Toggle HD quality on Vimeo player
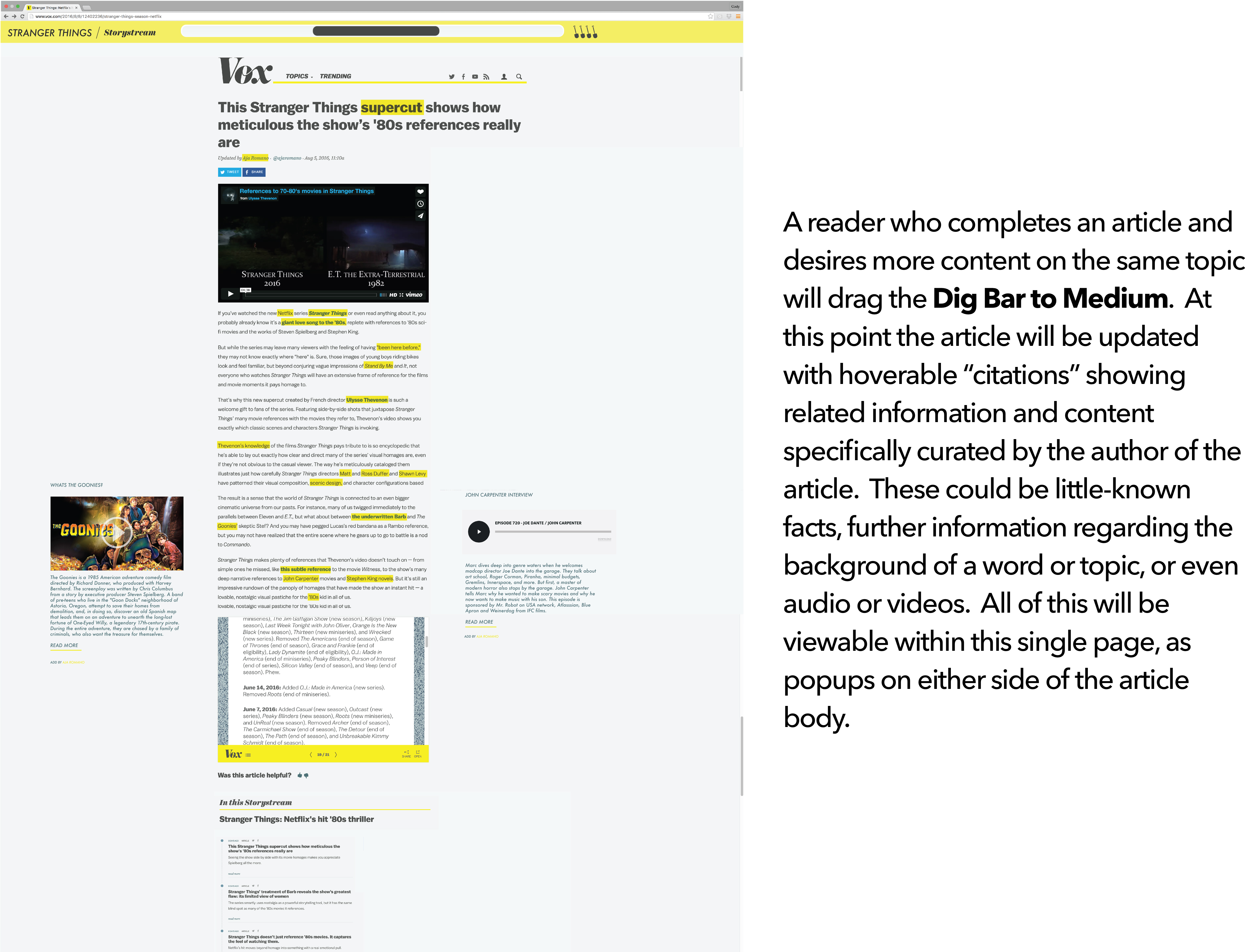Image resolution: width=1245 pixels, height=952 pixels. [393, 295]
